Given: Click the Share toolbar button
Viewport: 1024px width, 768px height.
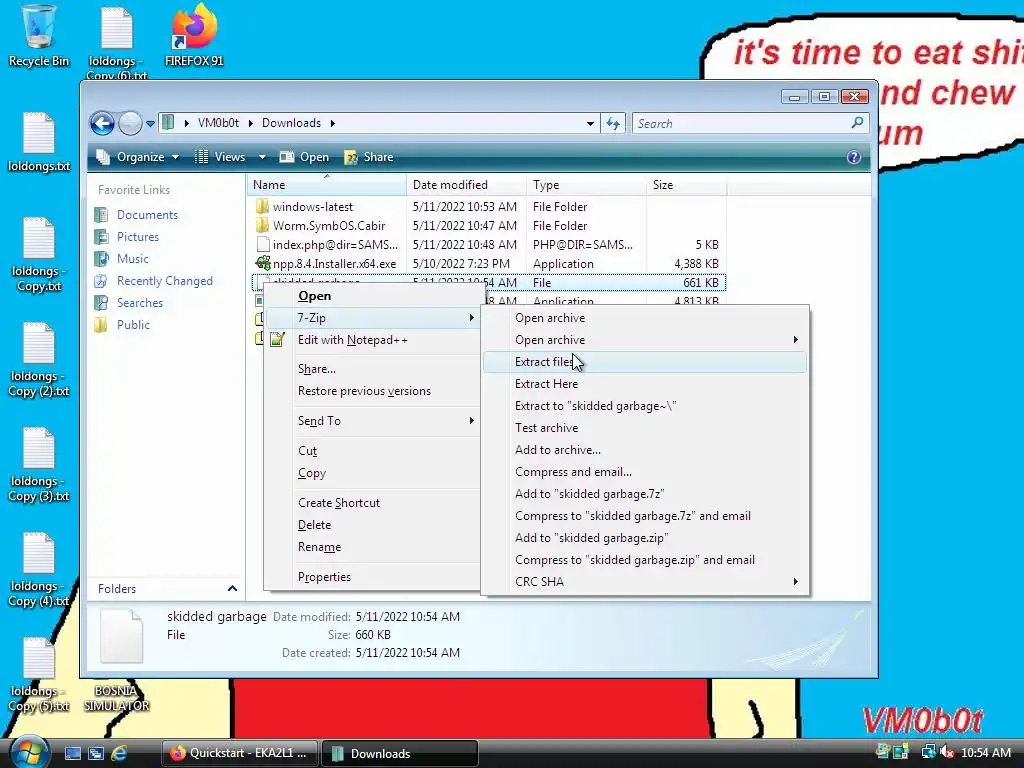Looking at the screenshot, I should pyautogui.click(x=369, y=157).
